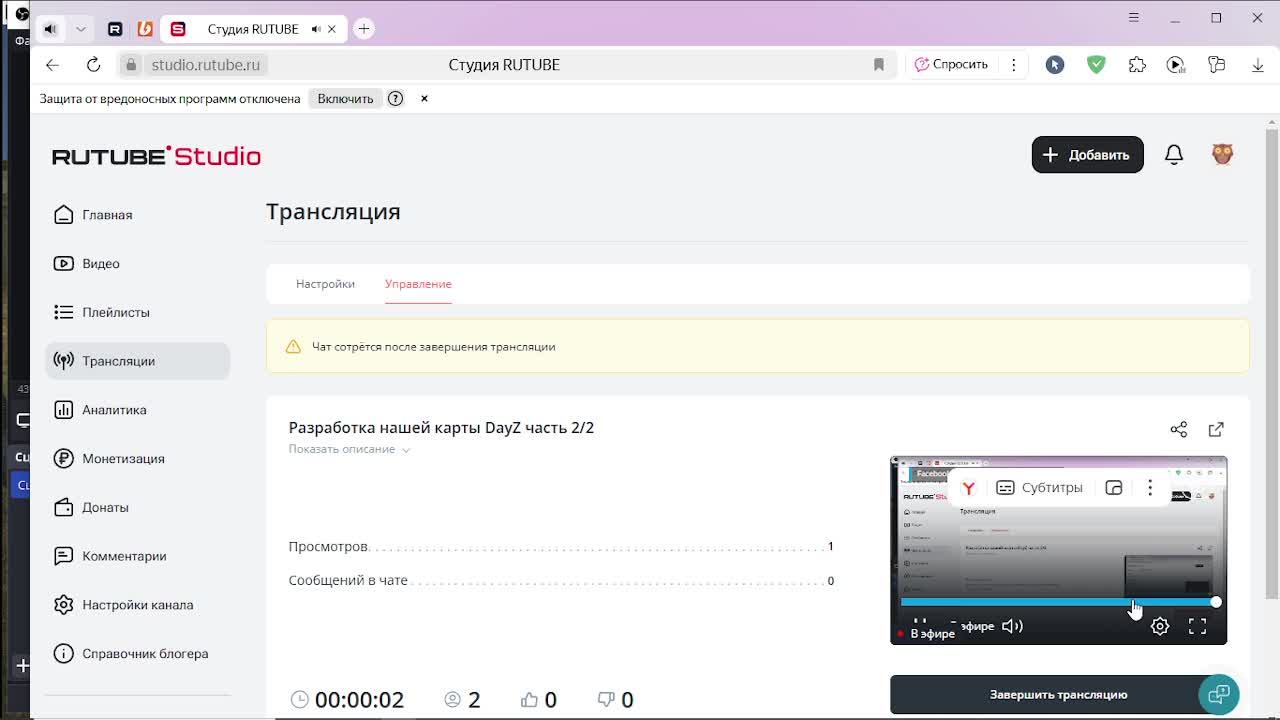Reload the page
The width and height of the screenshot is (1280, 720).
[93, 65]
